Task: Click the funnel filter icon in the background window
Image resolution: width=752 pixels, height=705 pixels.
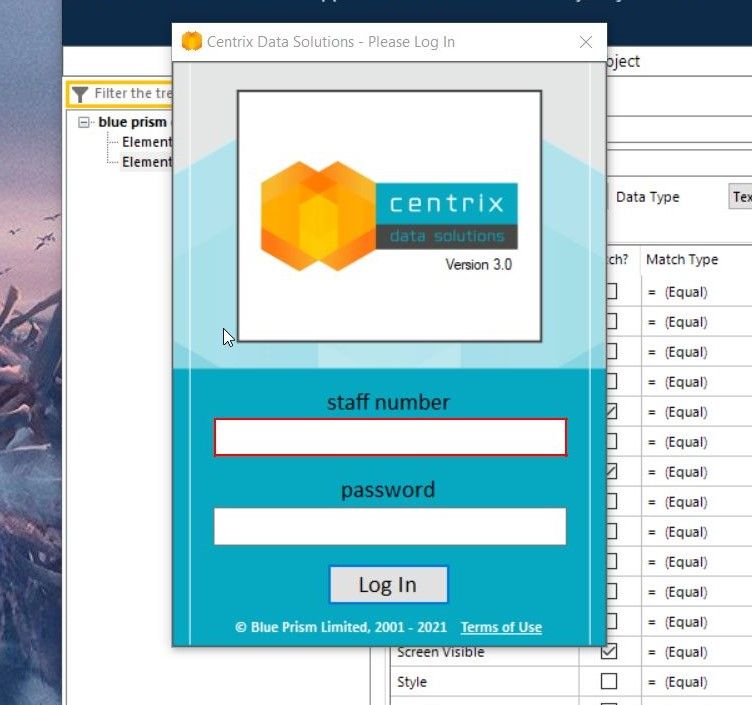Action: click(x=80, y=94)
